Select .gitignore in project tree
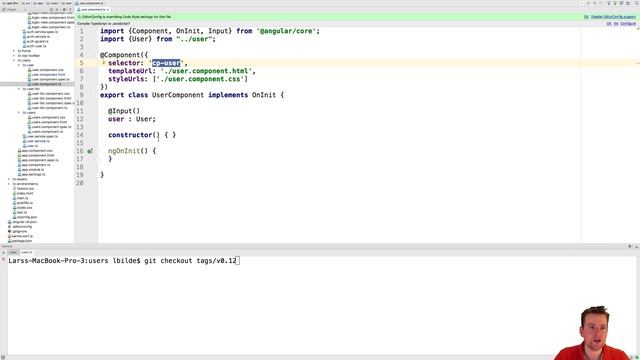 (18, 231)
